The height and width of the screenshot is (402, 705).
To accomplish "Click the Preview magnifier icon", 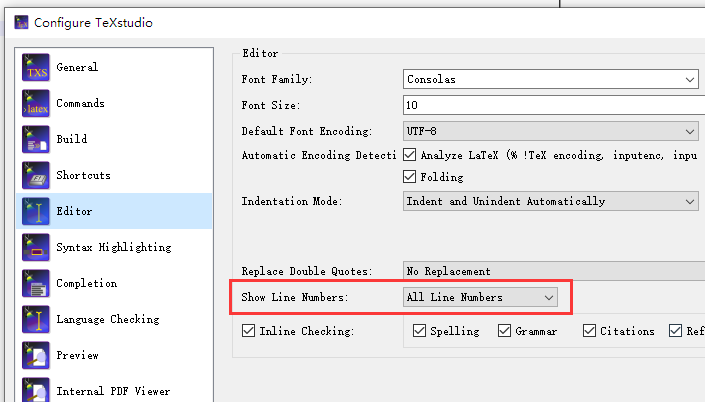I will coord(36,355).
